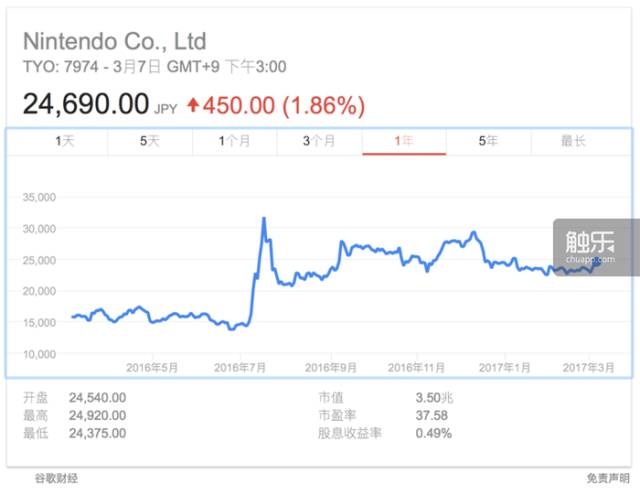
Task: Click the red up-arrow price change icon
Action: (x=193, y=105)
